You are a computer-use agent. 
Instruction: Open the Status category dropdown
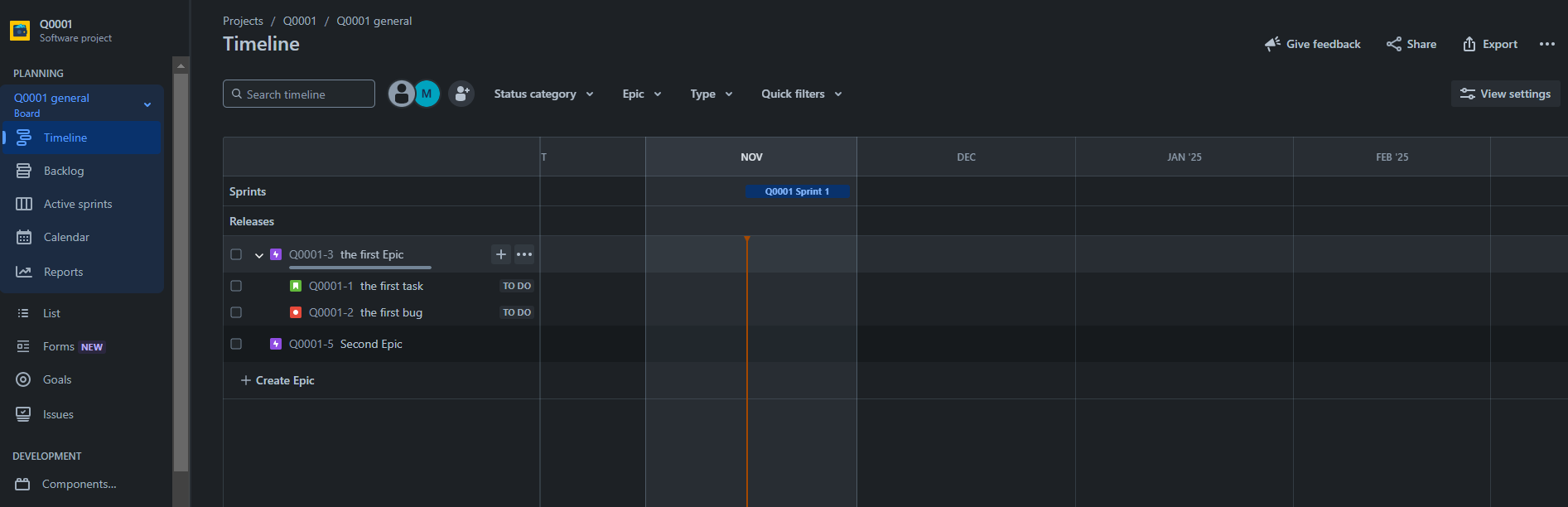(544, 94)
